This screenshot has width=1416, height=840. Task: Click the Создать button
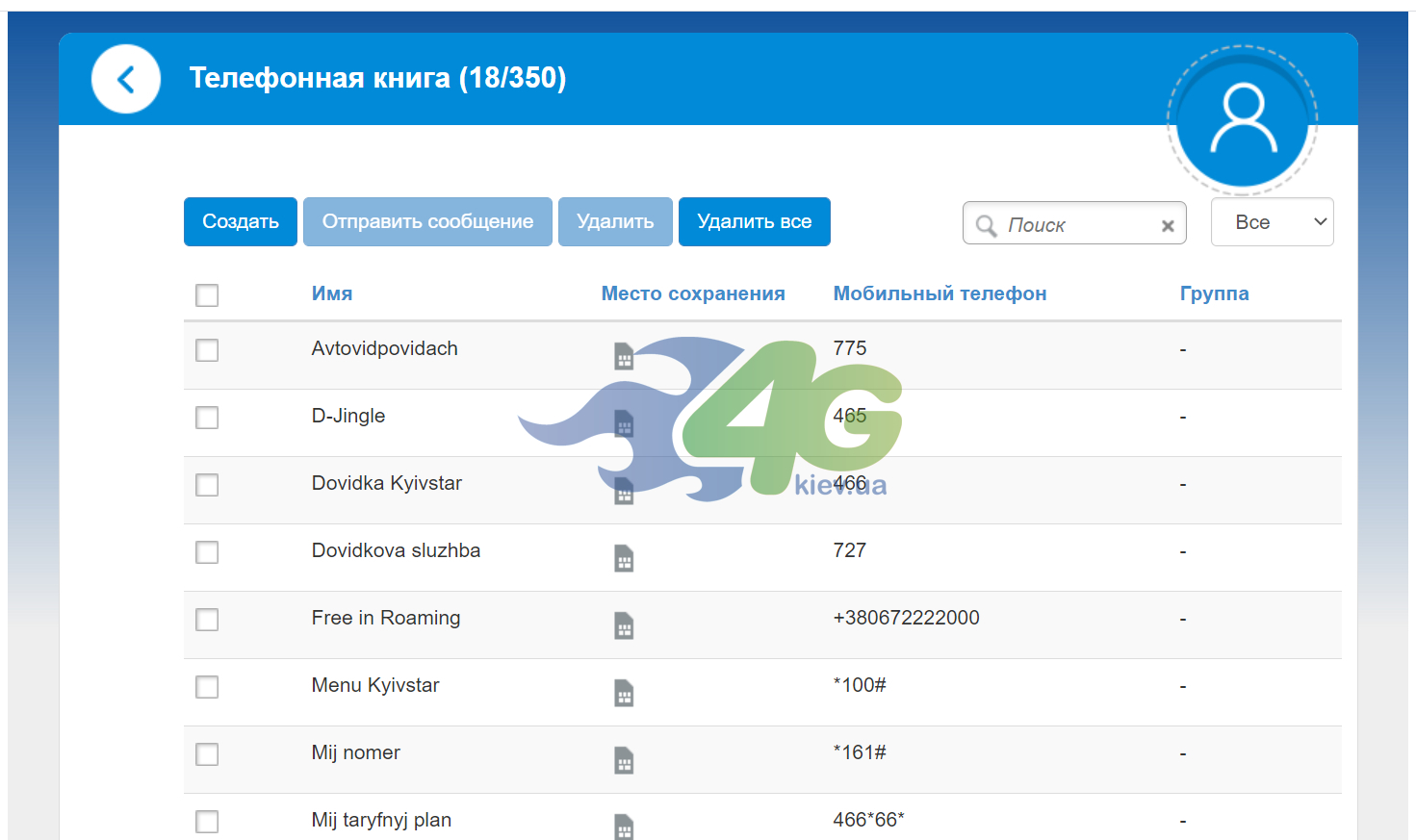tap(241, 222)
